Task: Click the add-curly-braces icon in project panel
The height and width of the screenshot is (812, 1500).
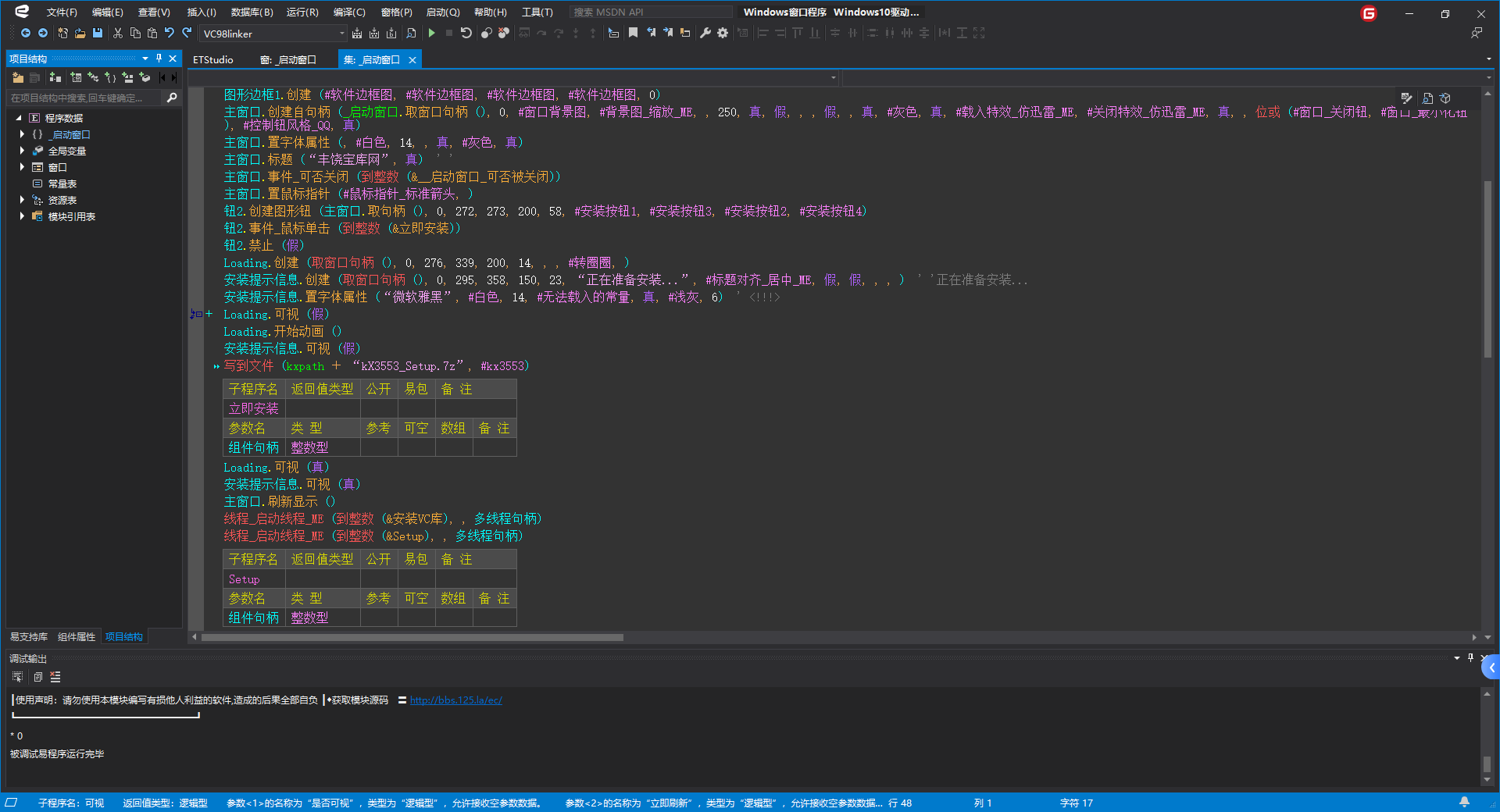Action: click(110, 77)
